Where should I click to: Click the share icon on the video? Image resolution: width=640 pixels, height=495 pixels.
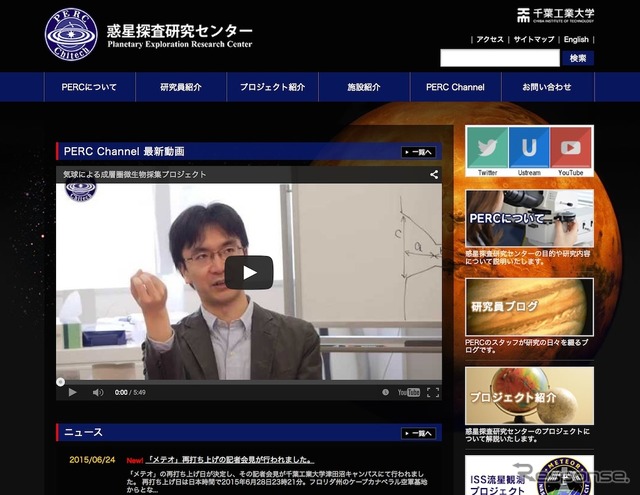pos(434,175)
